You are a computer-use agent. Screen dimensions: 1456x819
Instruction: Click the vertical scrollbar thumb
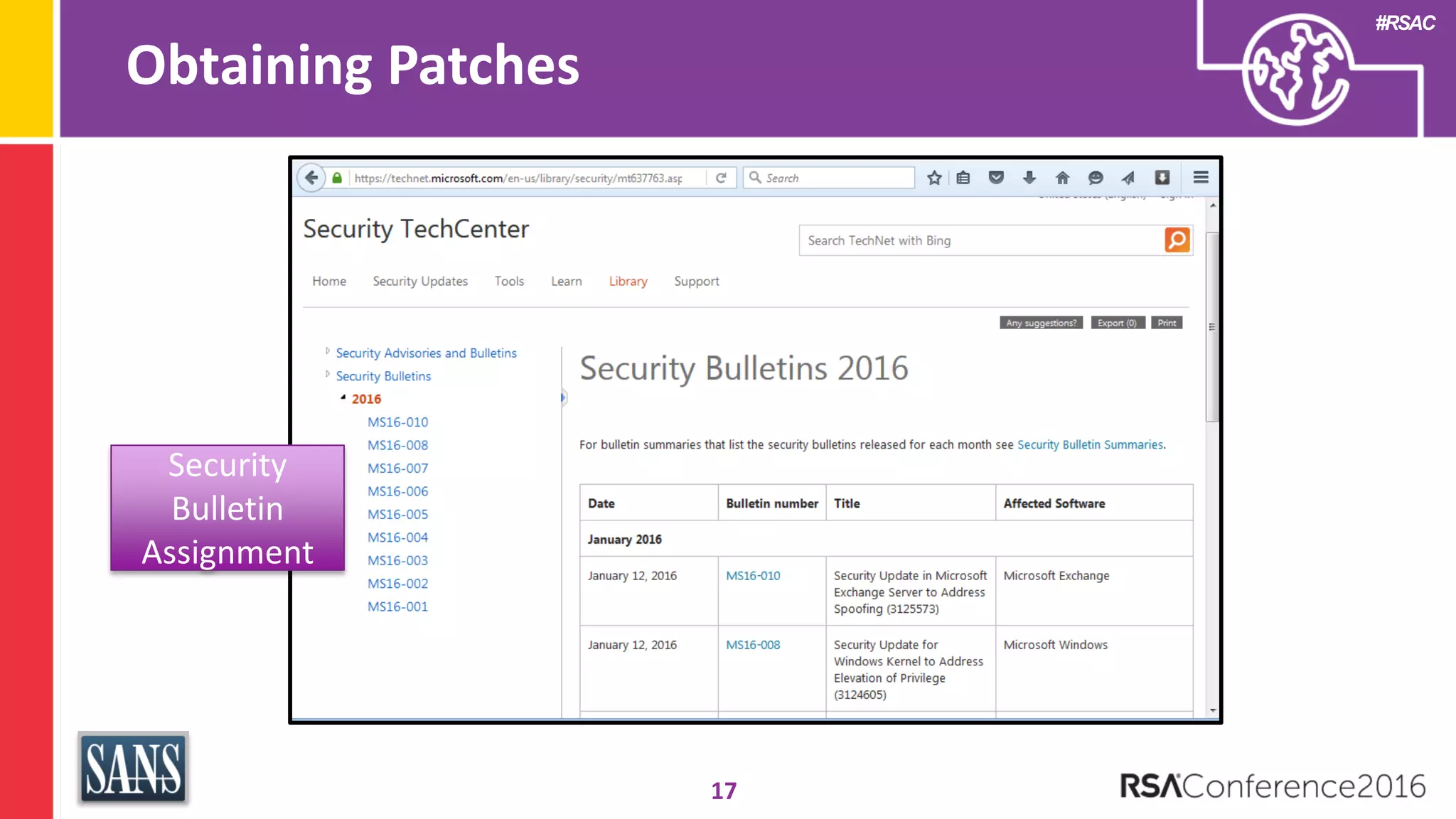pos(1213,327)
